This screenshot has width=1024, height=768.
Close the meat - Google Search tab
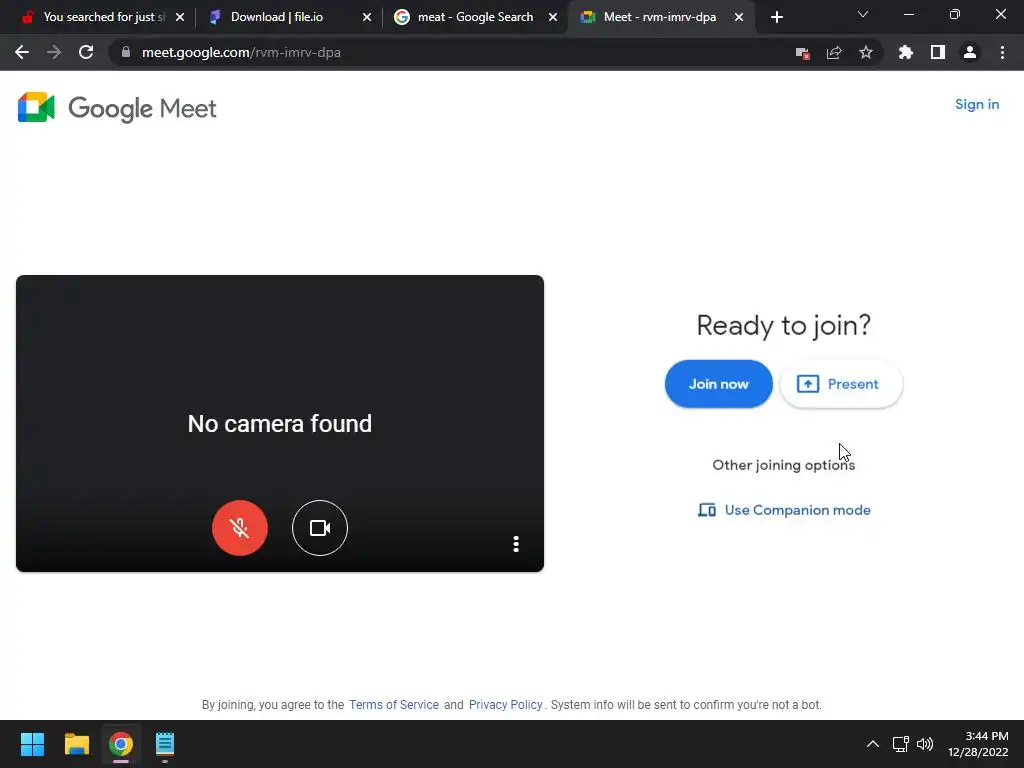tap(553, 17)
